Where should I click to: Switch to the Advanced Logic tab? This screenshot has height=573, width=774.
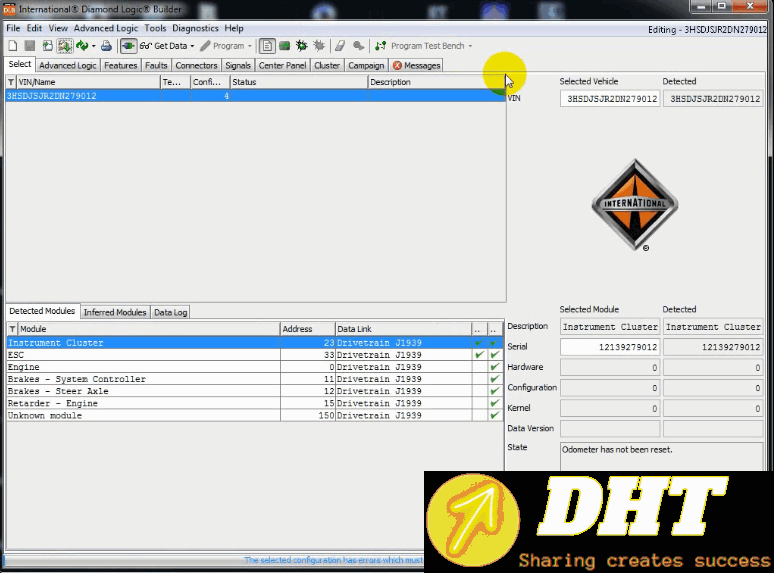click(68, 65)
